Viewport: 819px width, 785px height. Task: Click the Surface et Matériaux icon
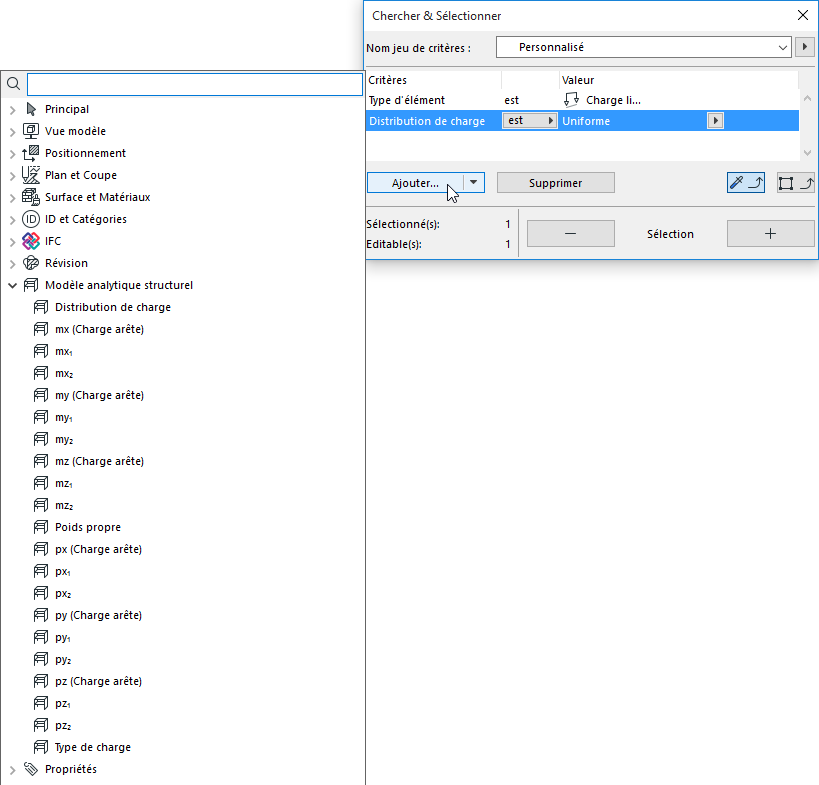click(31, 197)
